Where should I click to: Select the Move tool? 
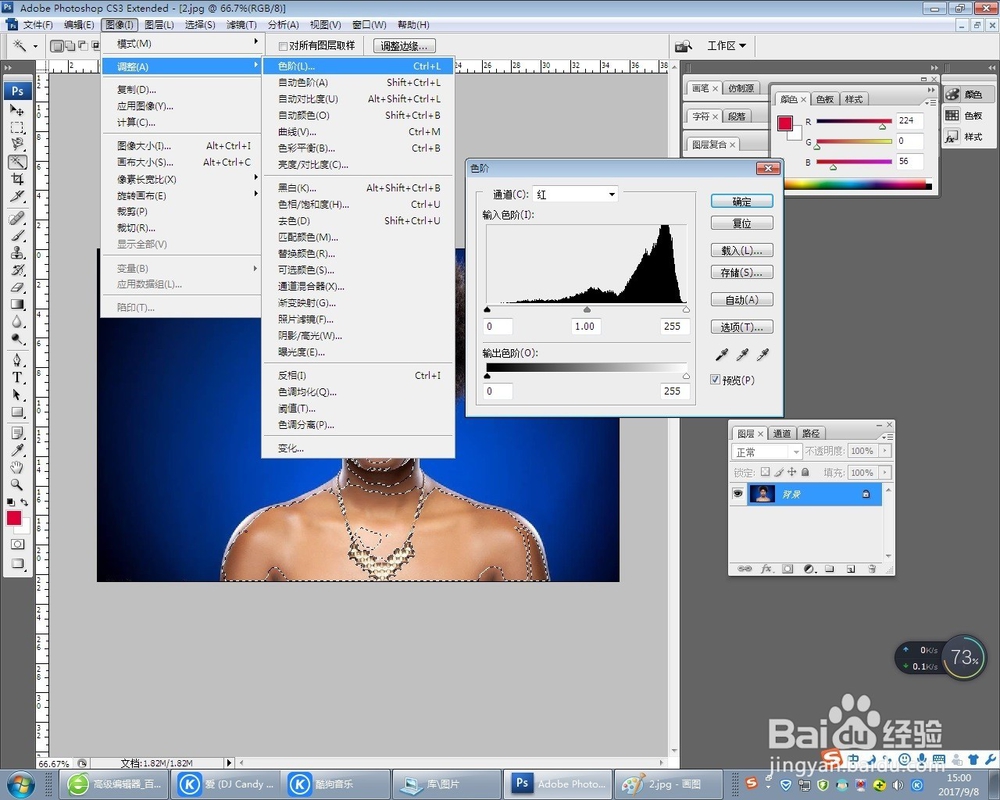point(17,110)
